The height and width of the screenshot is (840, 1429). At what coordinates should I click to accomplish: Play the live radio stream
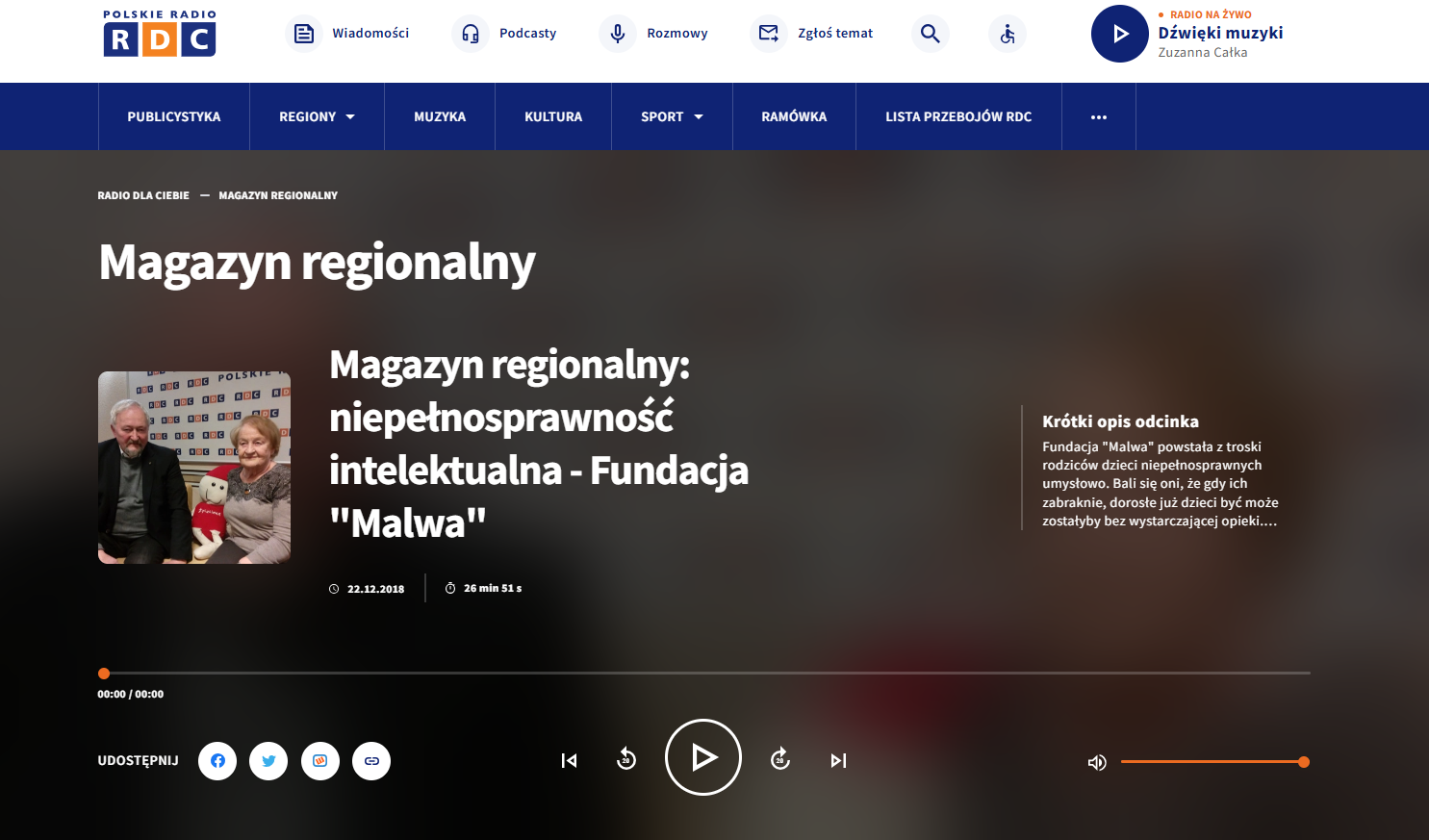click(1119, 34)
